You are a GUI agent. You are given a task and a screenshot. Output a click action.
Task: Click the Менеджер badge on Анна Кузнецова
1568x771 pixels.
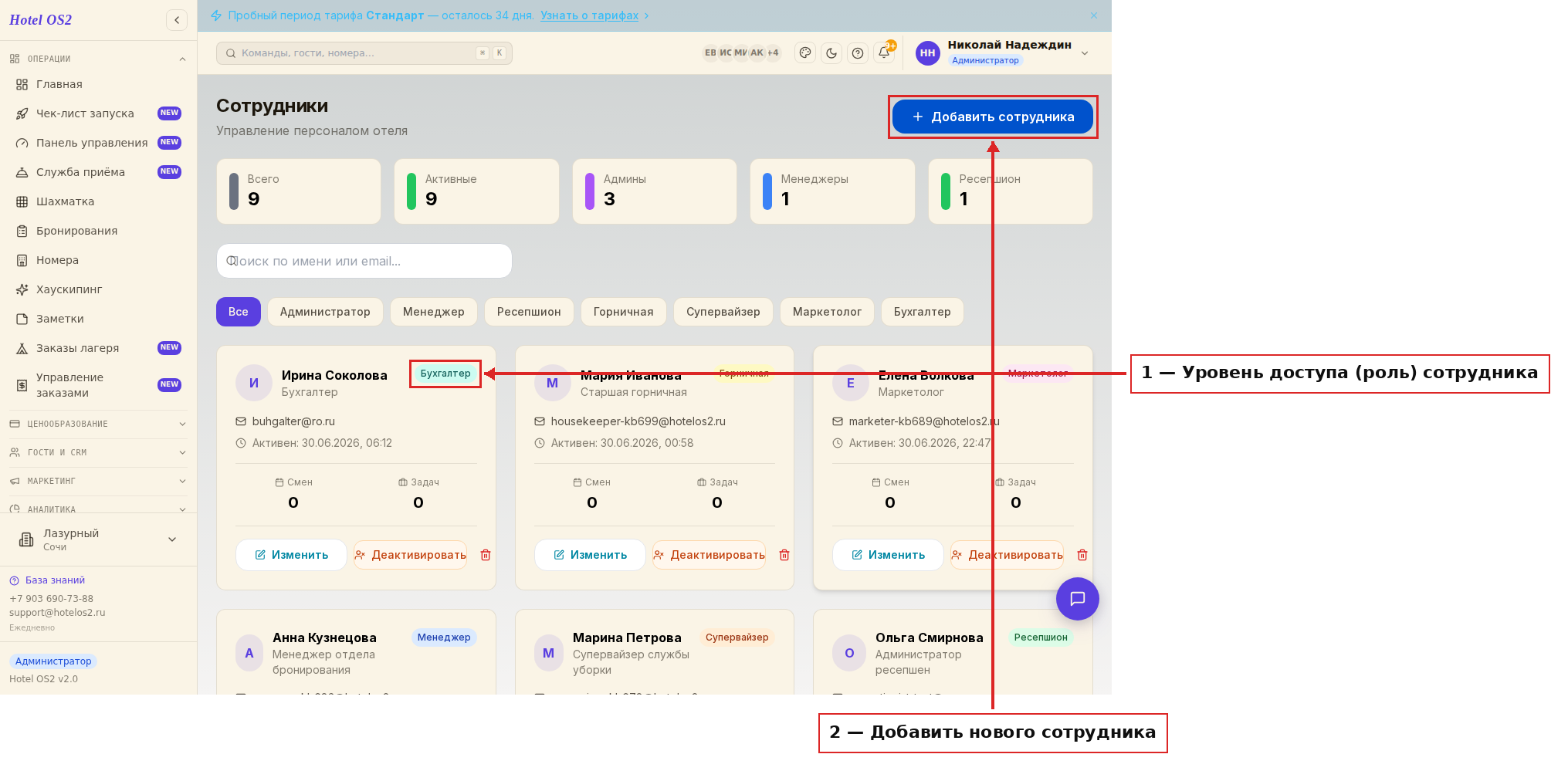[444, 637]
